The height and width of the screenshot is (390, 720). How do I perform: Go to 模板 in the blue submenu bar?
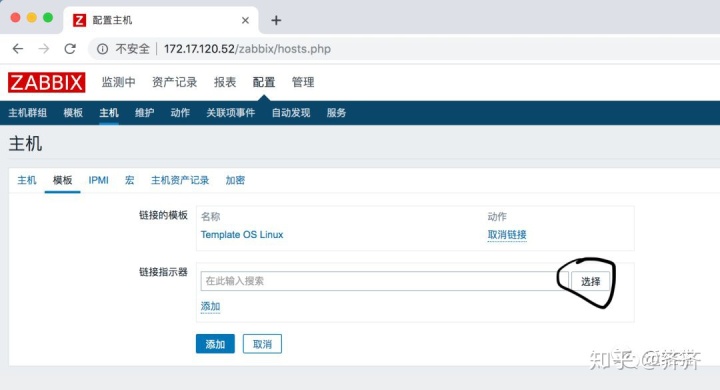[73, 113]
